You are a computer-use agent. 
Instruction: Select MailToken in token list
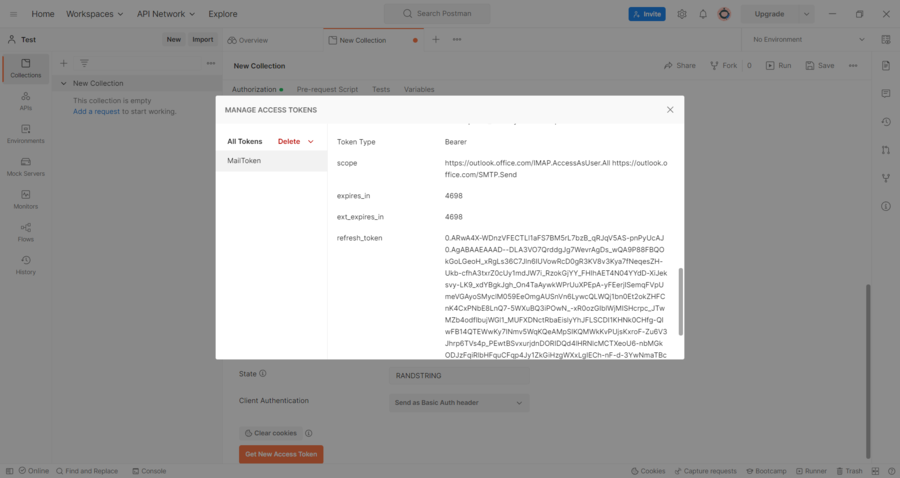(x=271, y=161)
